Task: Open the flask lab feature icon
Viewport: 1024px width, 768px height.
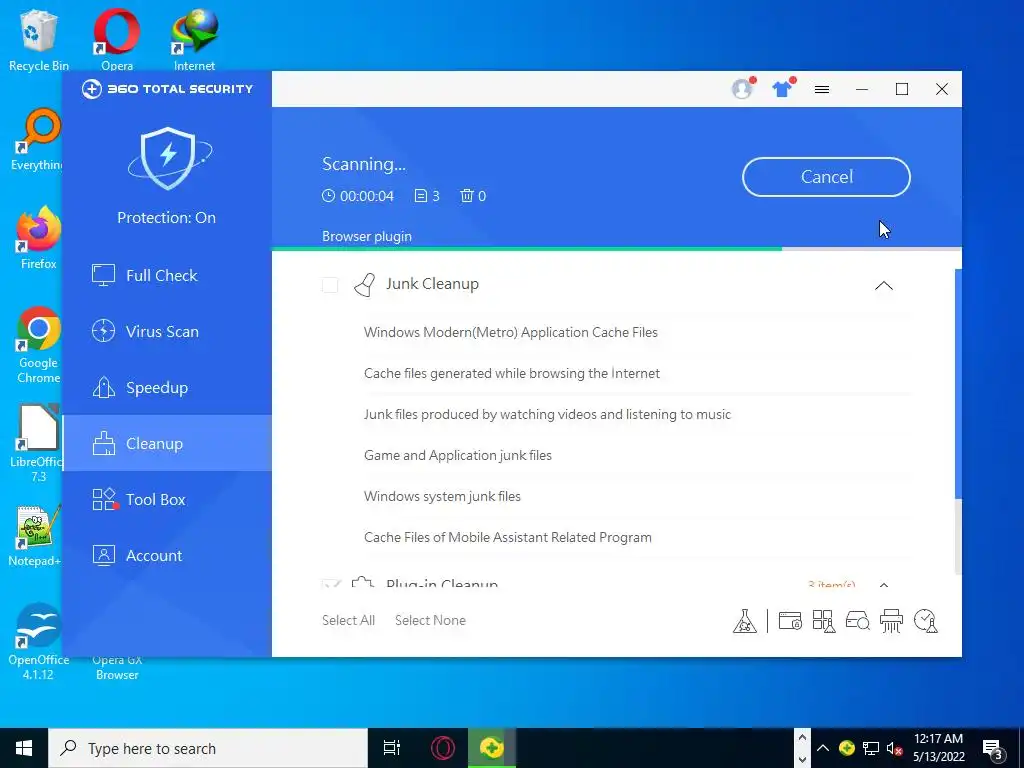Action: click(x=744, y=621)
